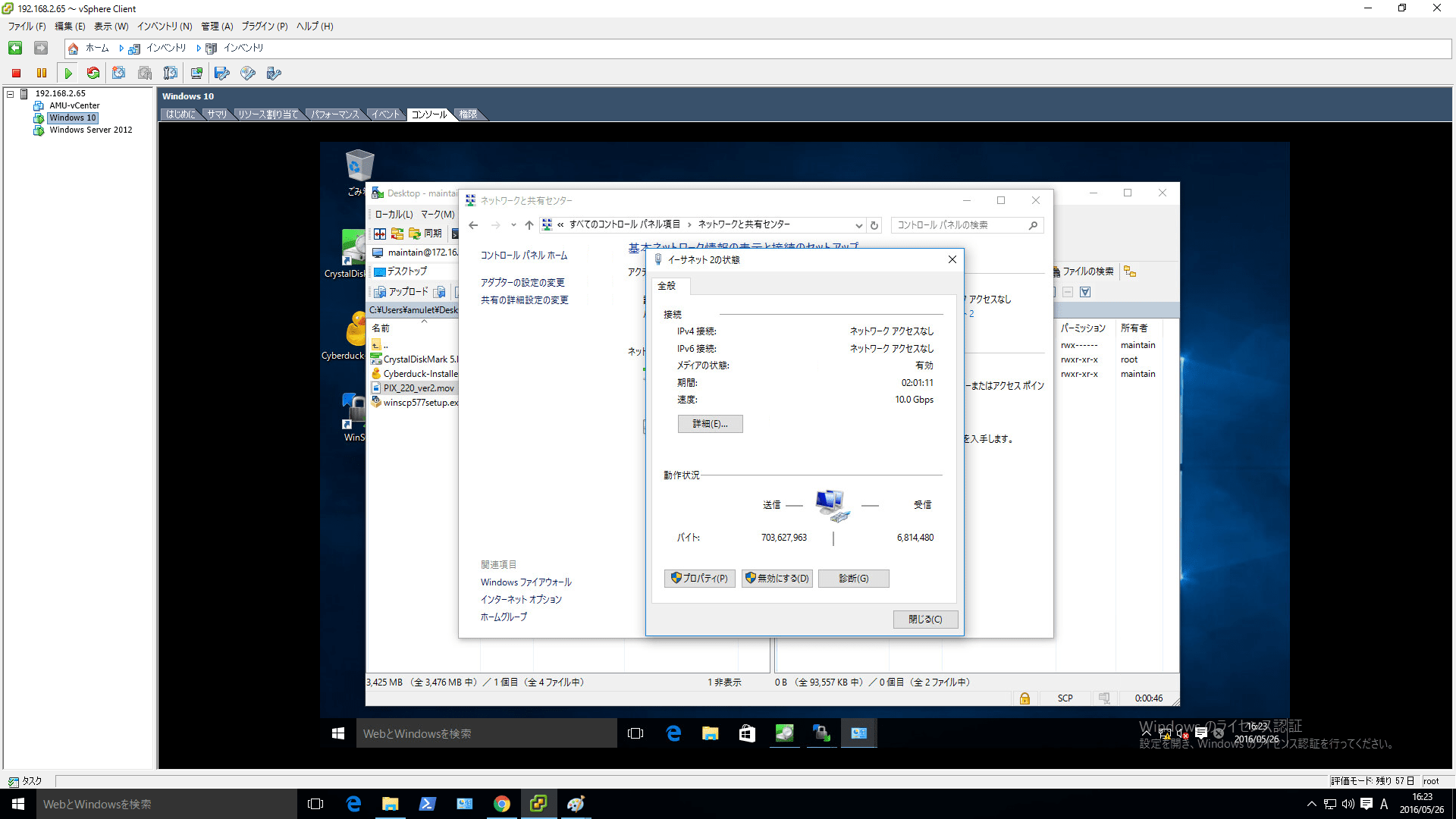This screenshot has width=1456, height=819.
Task: Open the インベントリ(N) menu
Action: point(165,27)
